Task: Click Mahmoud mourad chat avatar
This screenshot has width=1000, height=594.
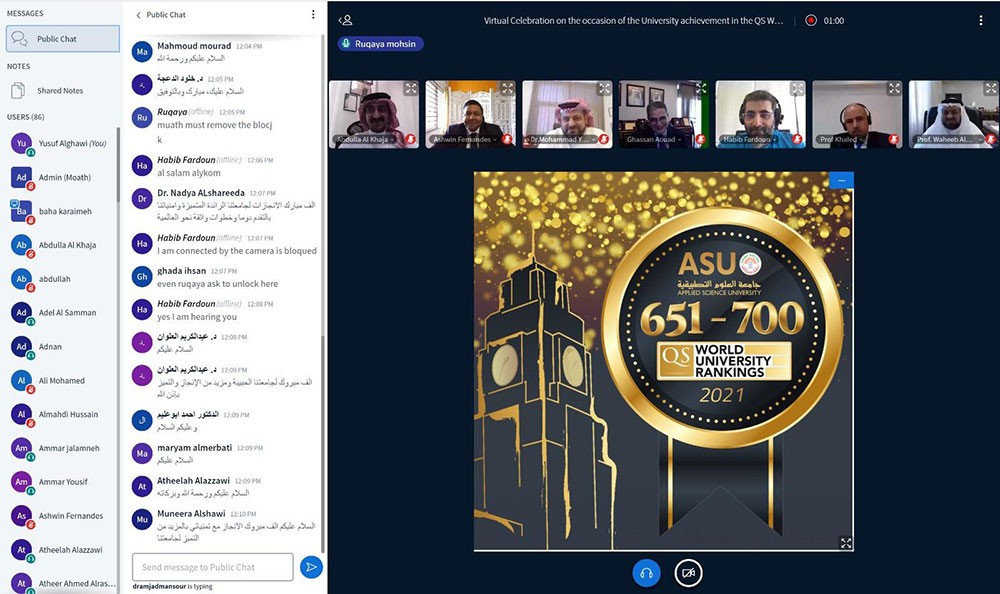Action: (x=142, y=52)
